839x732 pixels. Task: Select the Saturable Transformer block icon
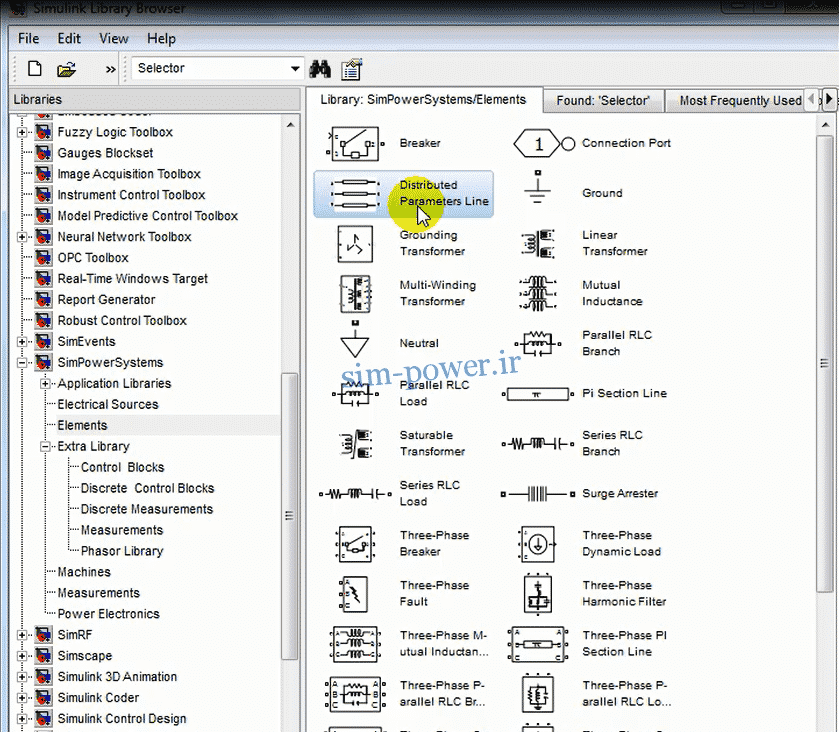point(355,444)
